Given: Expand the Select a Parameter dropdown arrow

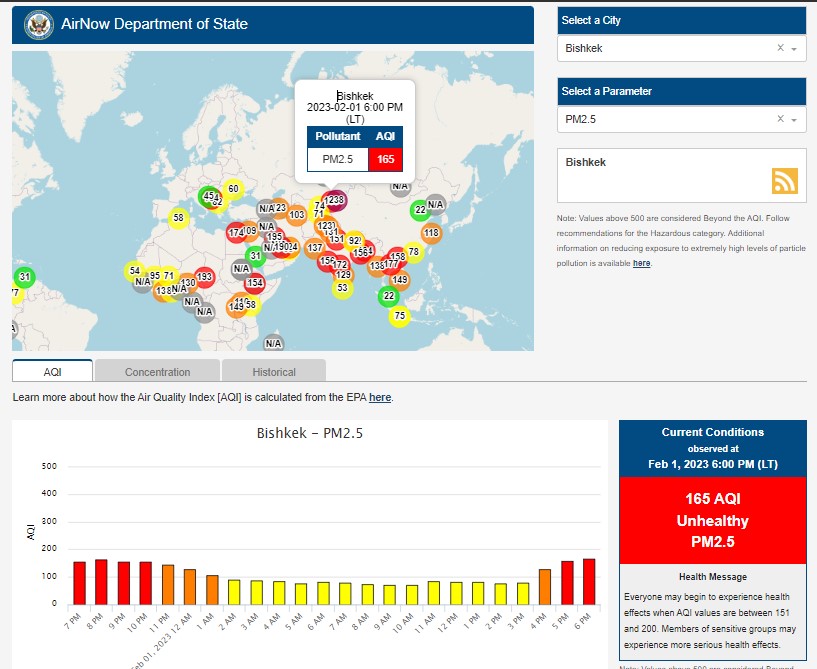Looking at the screenshot, I should [x=794, y=121].
